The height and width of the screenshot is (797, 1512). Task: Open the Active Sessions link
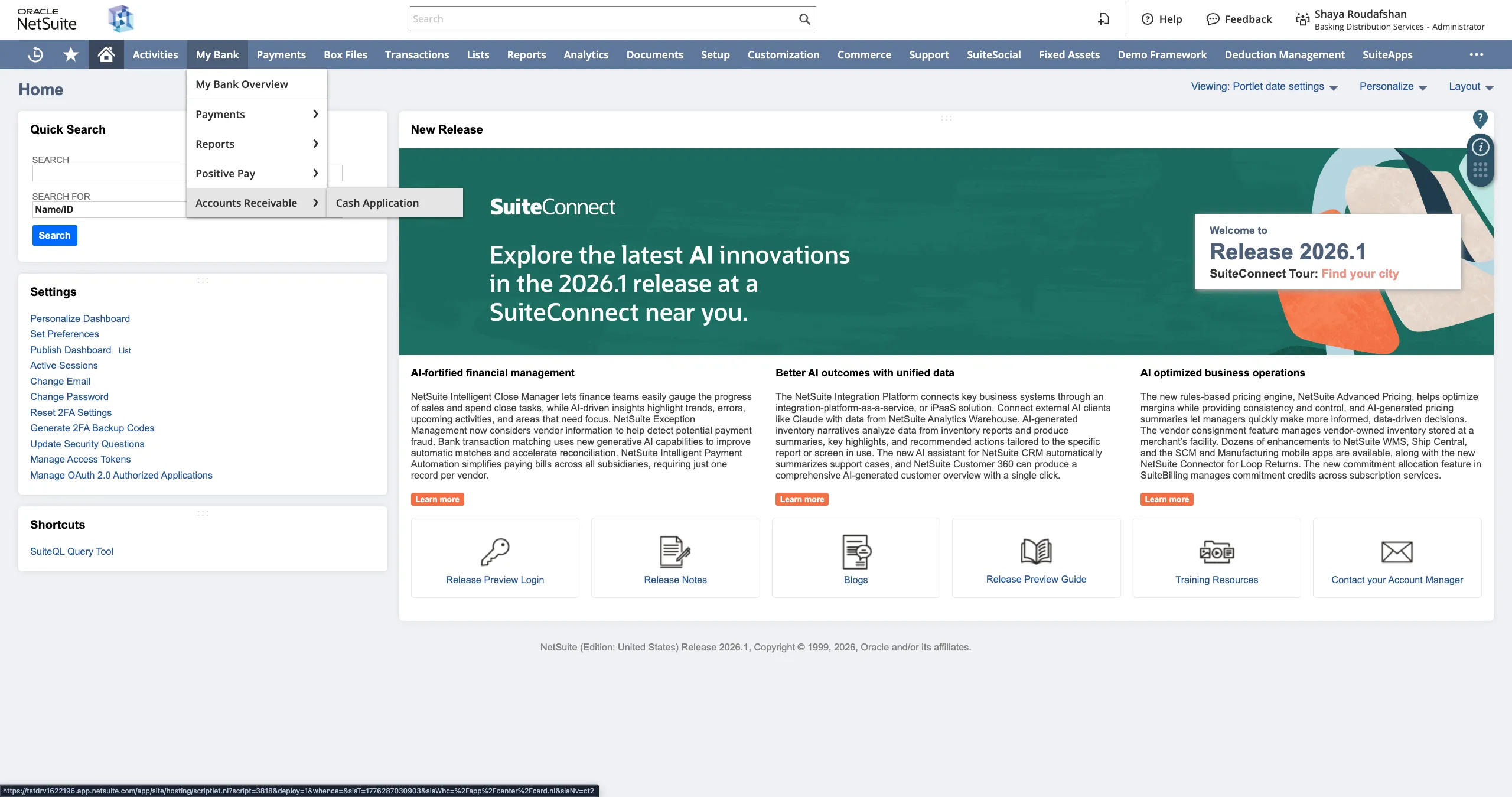[x=64, y=365]
